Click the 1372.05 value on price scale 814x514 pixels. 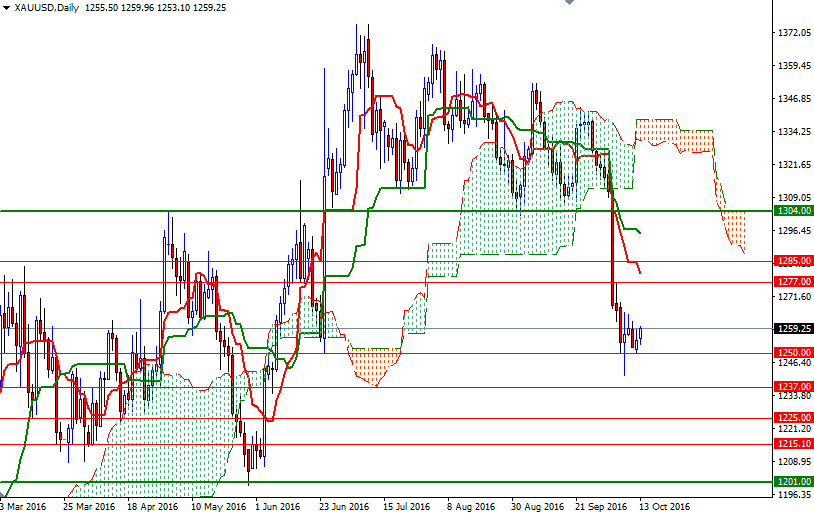pos(794,33)
